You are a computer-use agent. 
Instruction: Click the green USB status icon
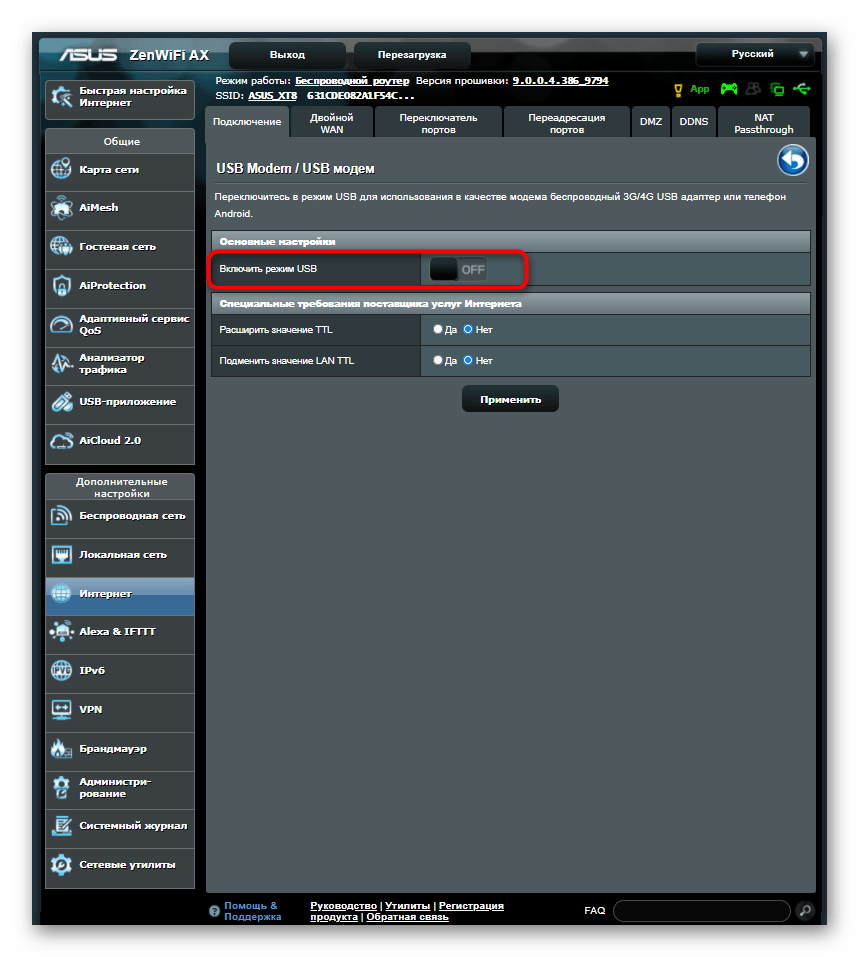coord(802,89)
